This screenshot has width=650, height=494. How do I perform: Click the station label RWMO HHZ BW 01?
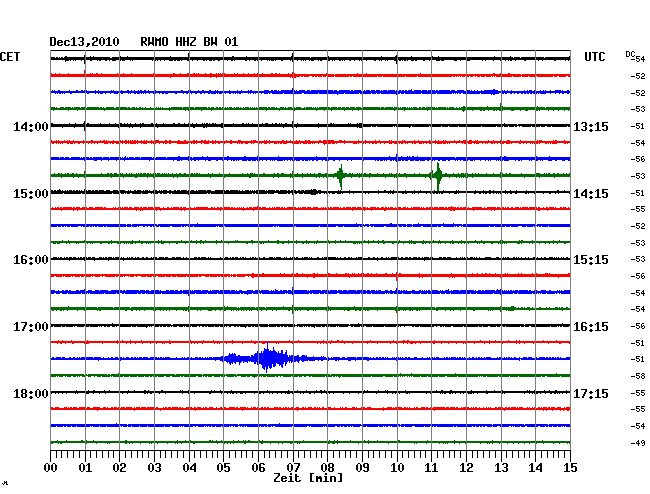click(189, 42)
